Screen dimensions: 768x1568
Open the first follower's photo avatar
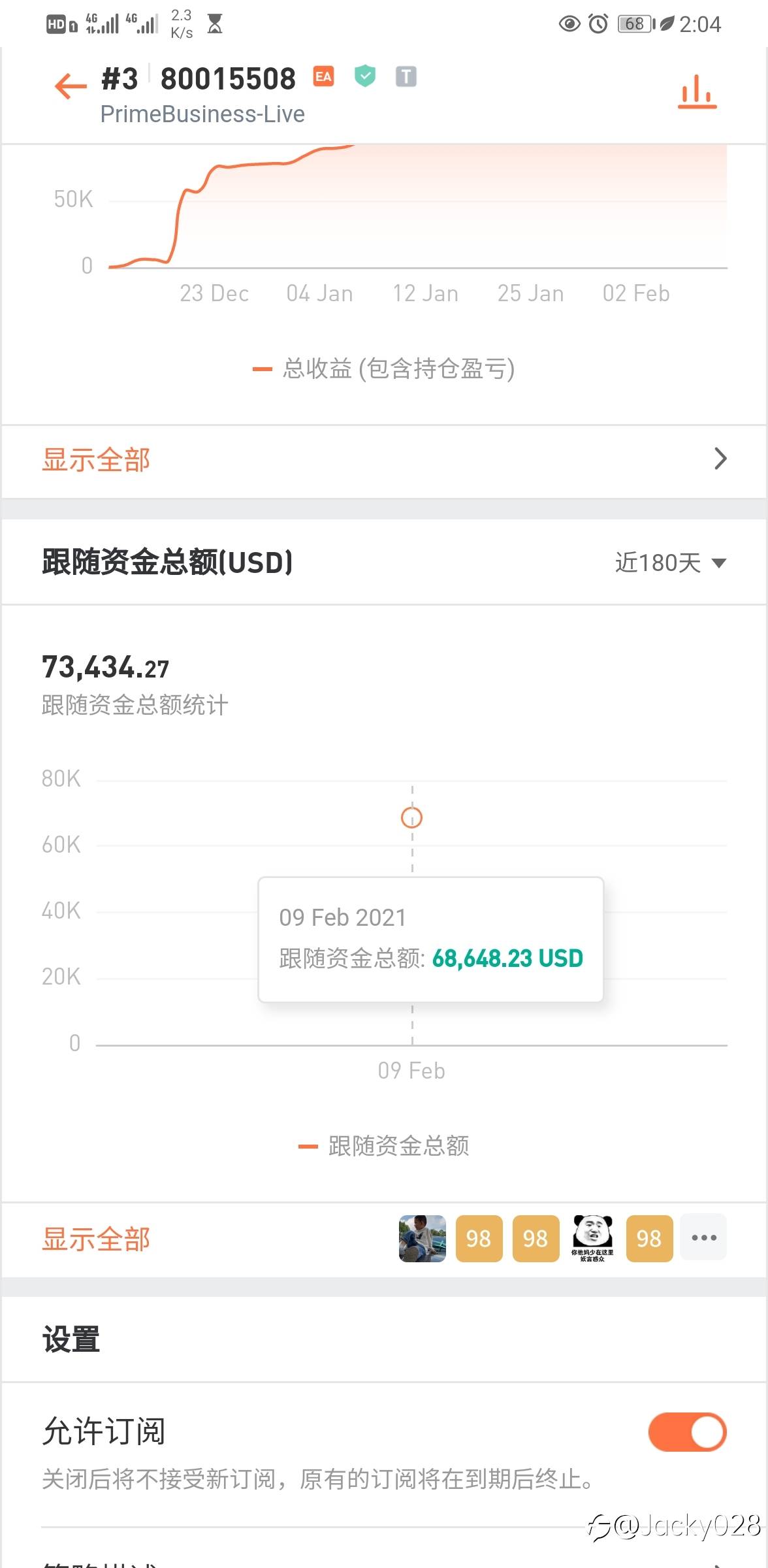pos(422,1238)
